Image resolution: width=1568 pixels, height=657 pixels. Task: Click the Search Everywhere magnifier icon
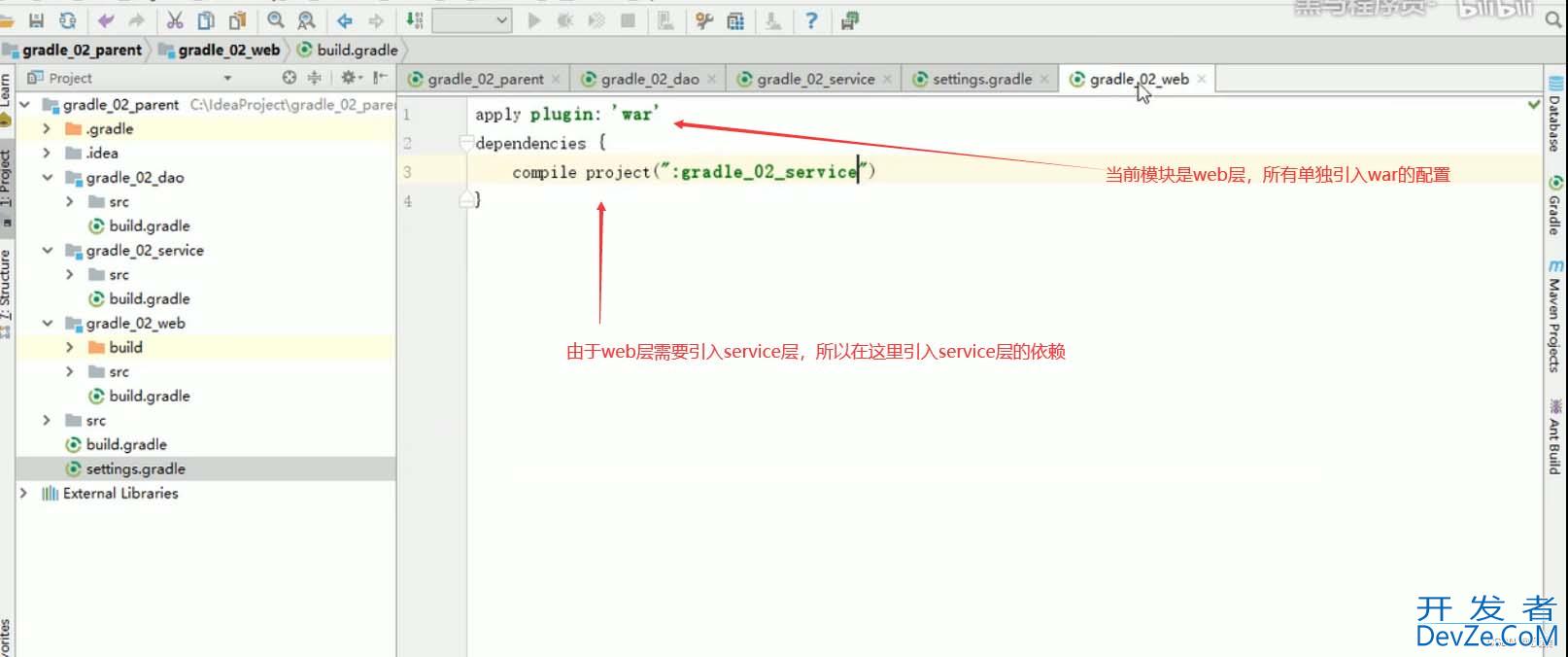[x=1553, y=19]
